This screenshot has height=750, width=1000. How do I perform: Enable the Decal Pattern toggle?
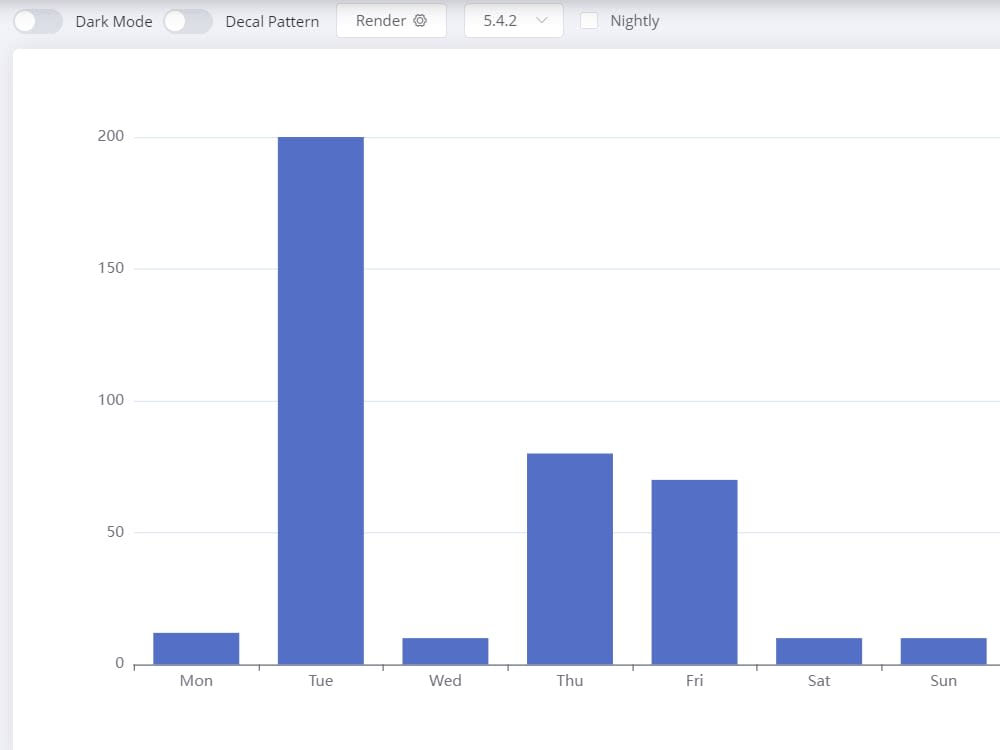click(188, 20)
